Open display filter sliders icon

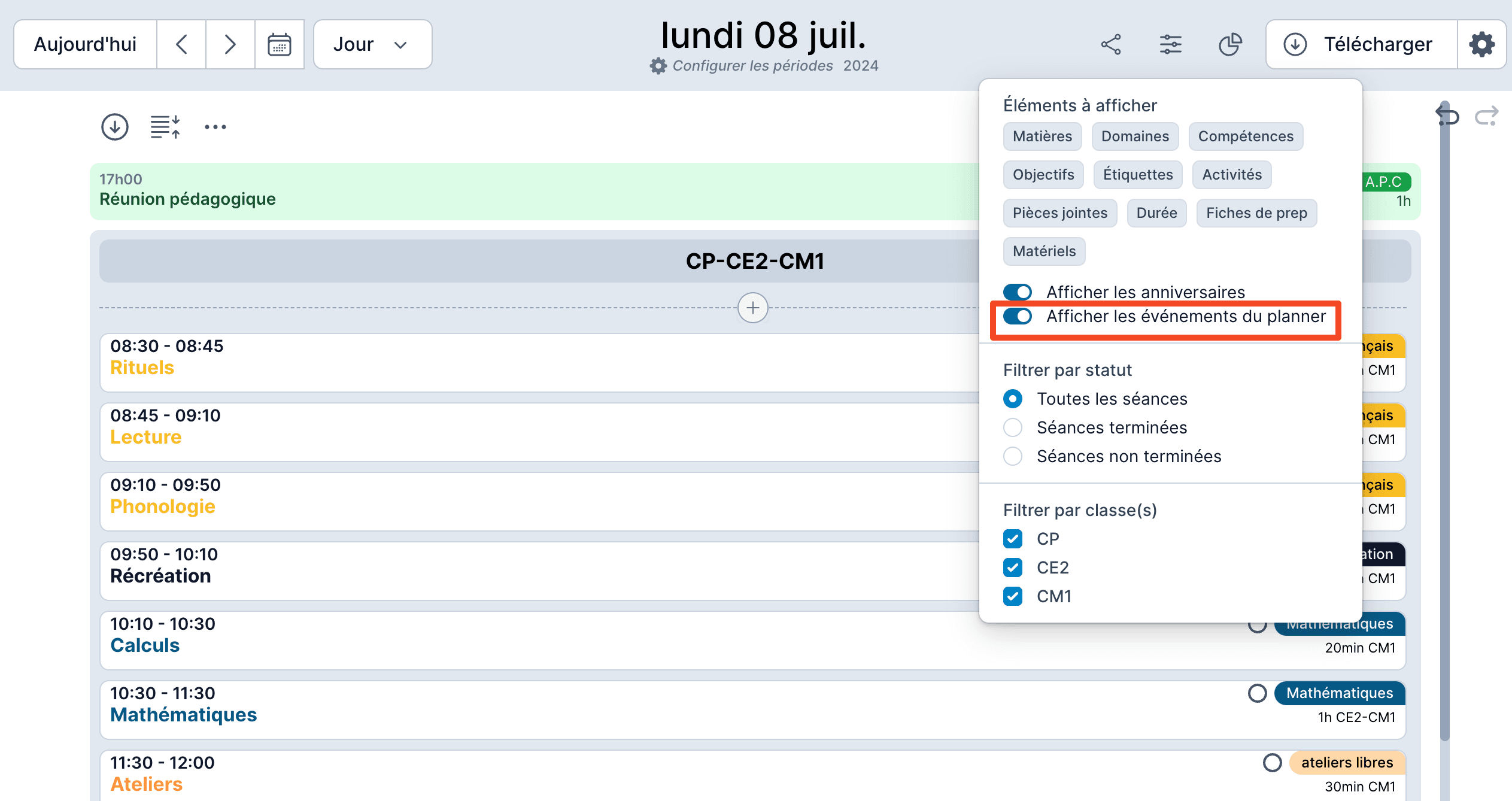click(x=1170, y=44)
